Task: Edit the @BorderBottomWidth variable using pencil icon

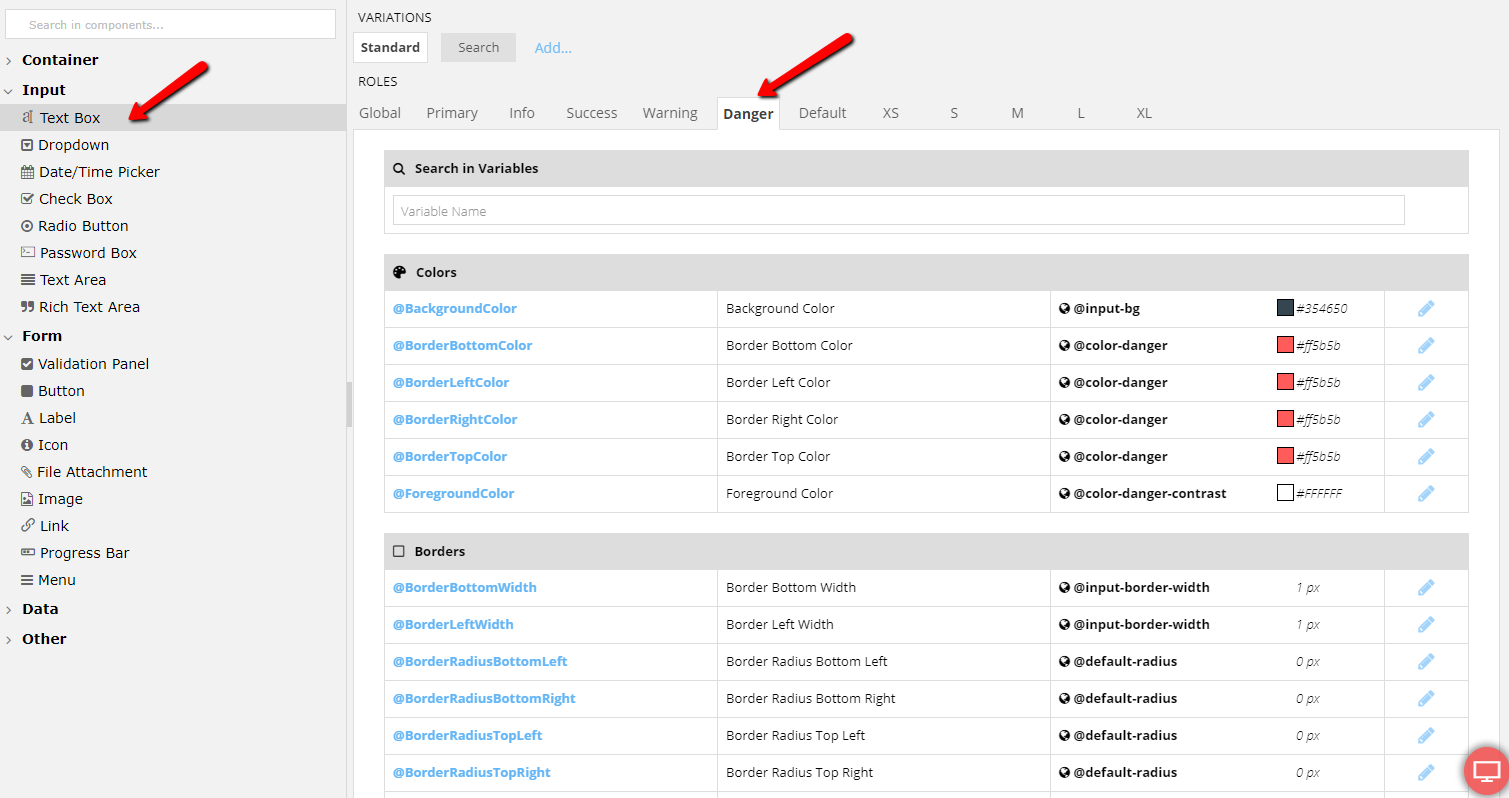Action: coord(1426,588)
